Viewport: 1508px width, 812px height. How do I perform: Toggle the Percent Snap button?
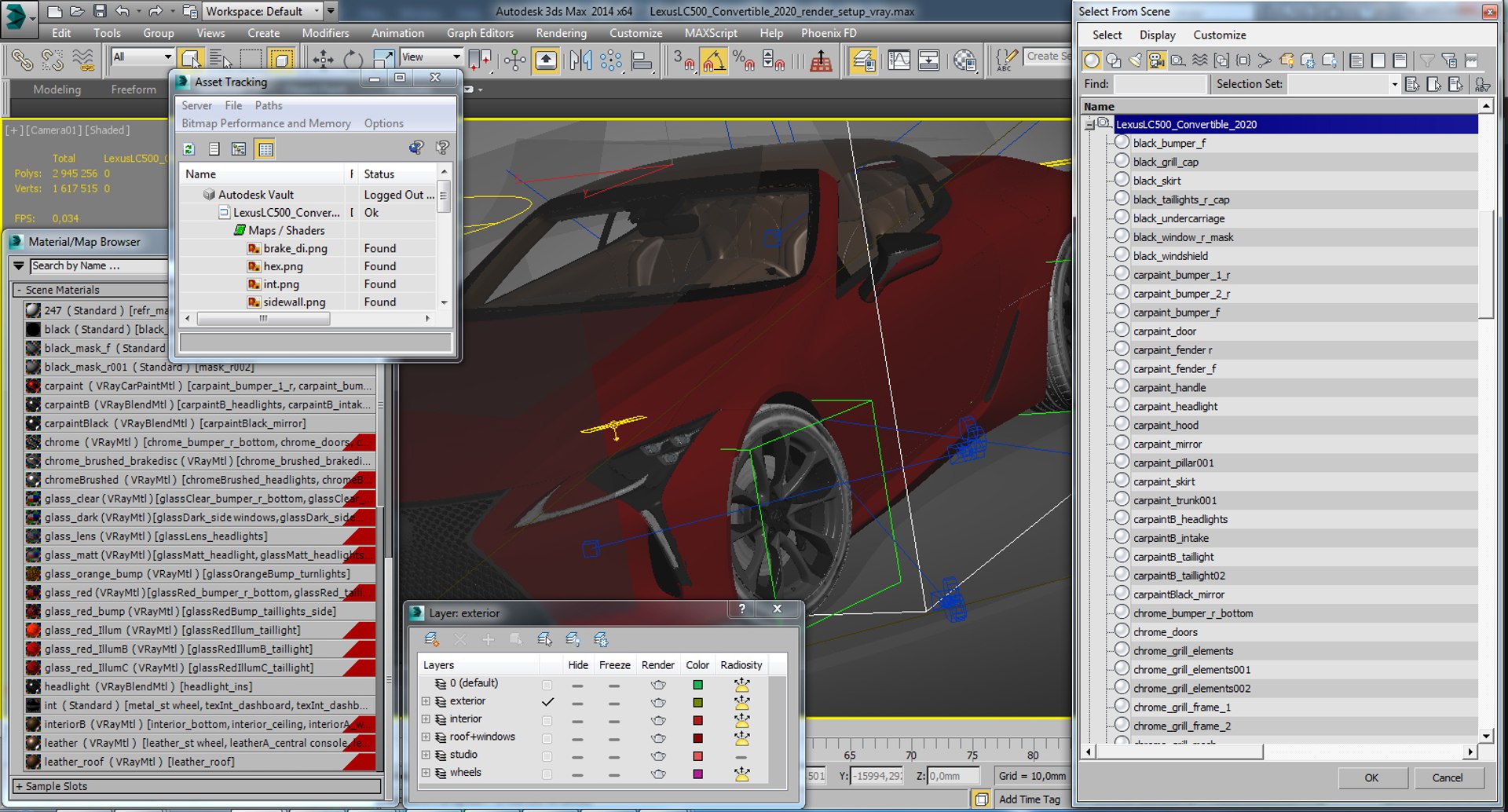[743, 60]
